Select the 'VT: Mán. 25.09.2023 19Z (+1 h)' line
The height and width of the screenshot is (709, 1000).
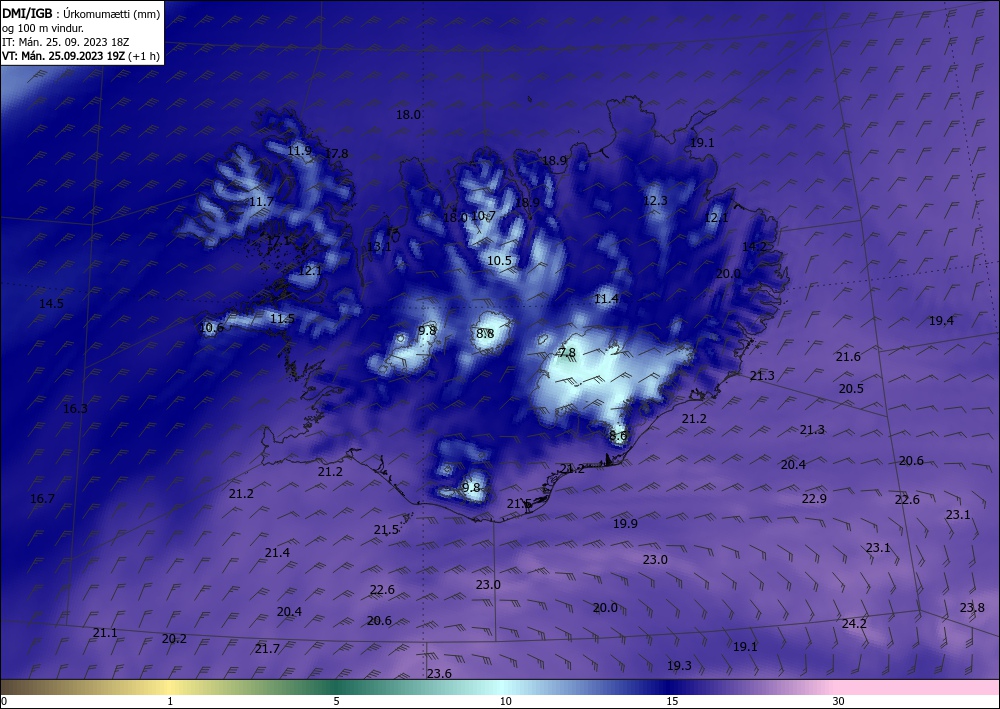(x=81, y=56)
